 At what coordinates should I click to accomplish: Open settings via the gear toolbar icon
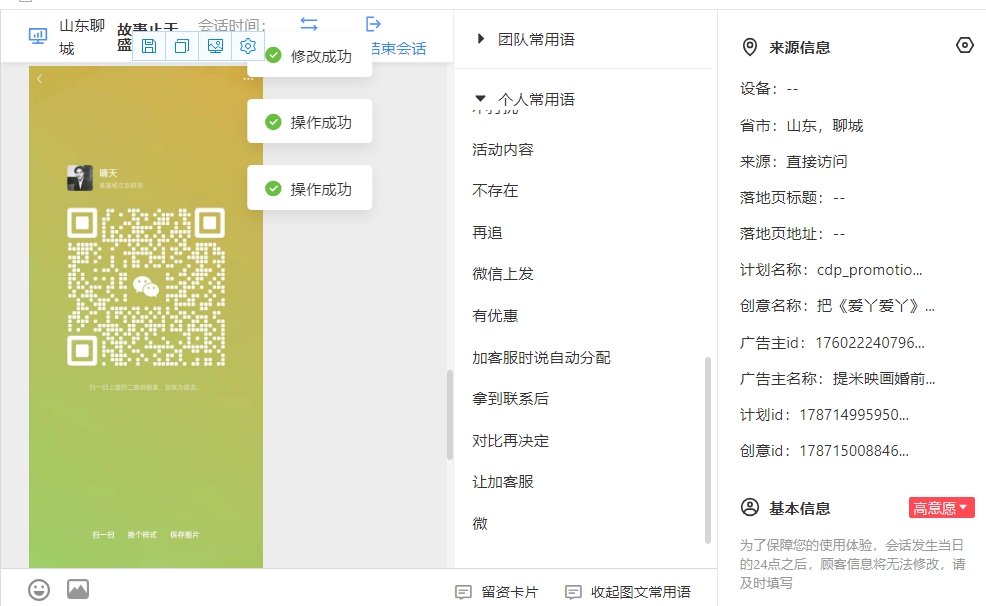tap(248, 46)
